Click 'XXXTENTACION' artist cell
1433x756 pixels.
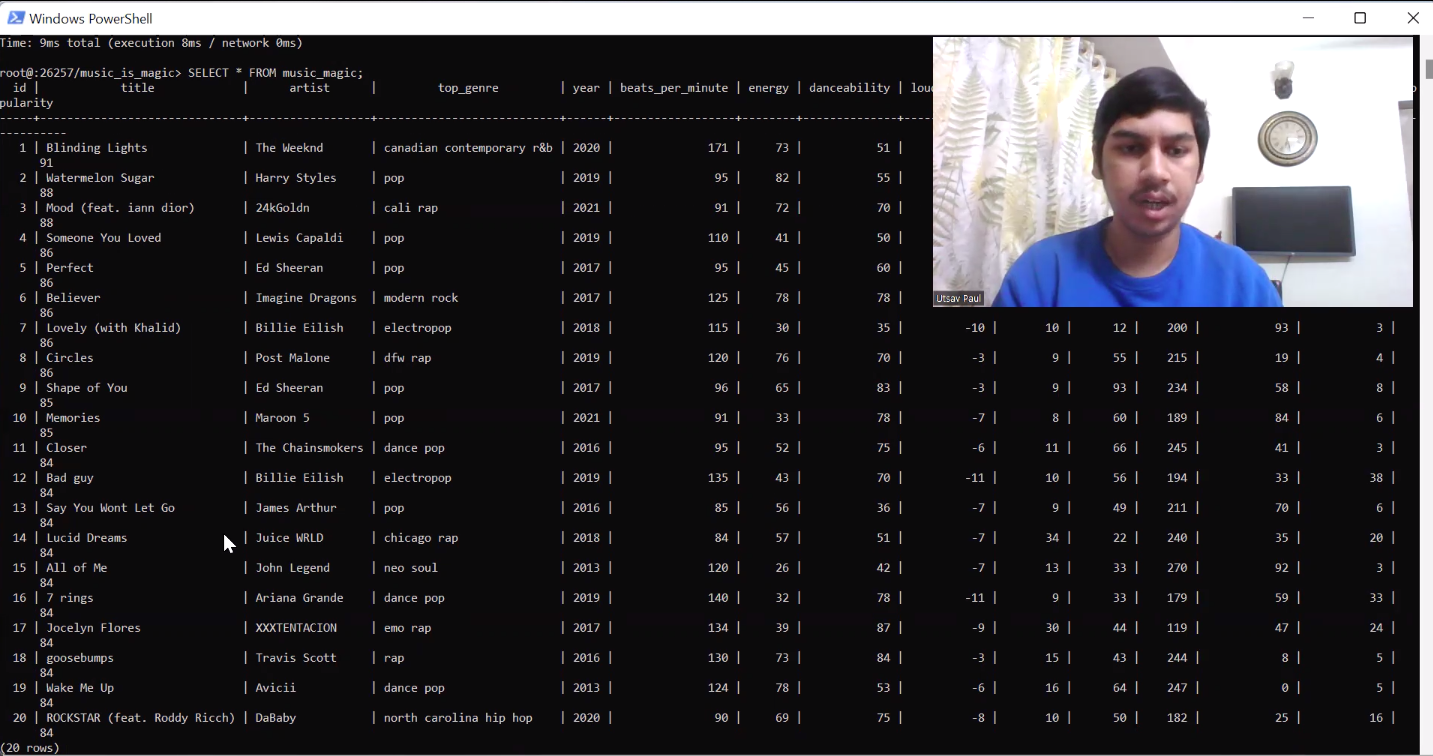coord(296,628)
